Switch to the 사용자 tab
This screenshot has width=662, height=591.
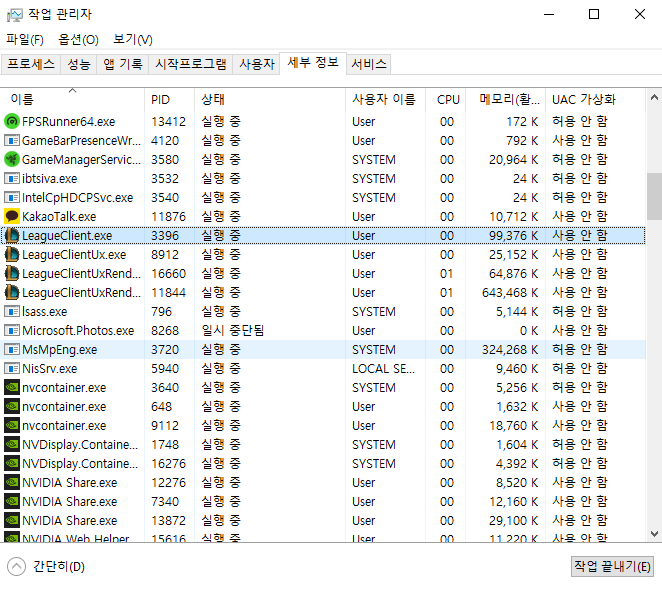pos(257,64)
